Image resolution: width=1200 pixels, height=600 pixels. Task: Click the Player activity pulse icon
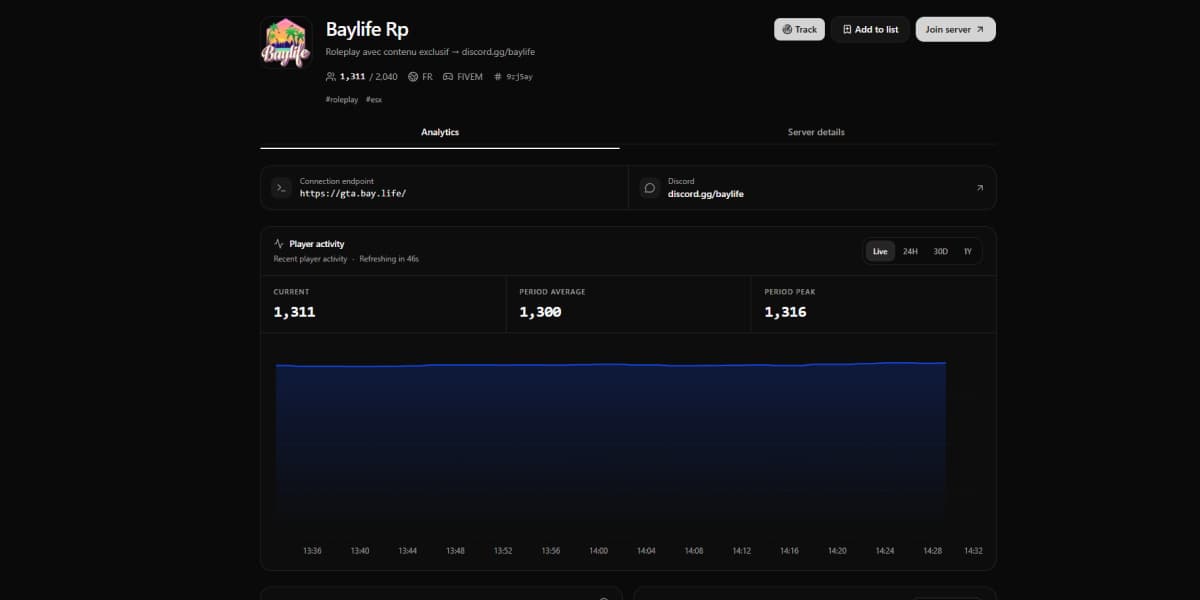(x=279, y=243)
